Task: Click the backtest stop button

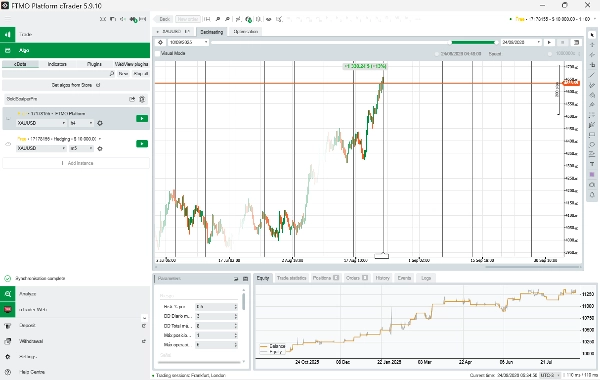Action: point(562,42)
